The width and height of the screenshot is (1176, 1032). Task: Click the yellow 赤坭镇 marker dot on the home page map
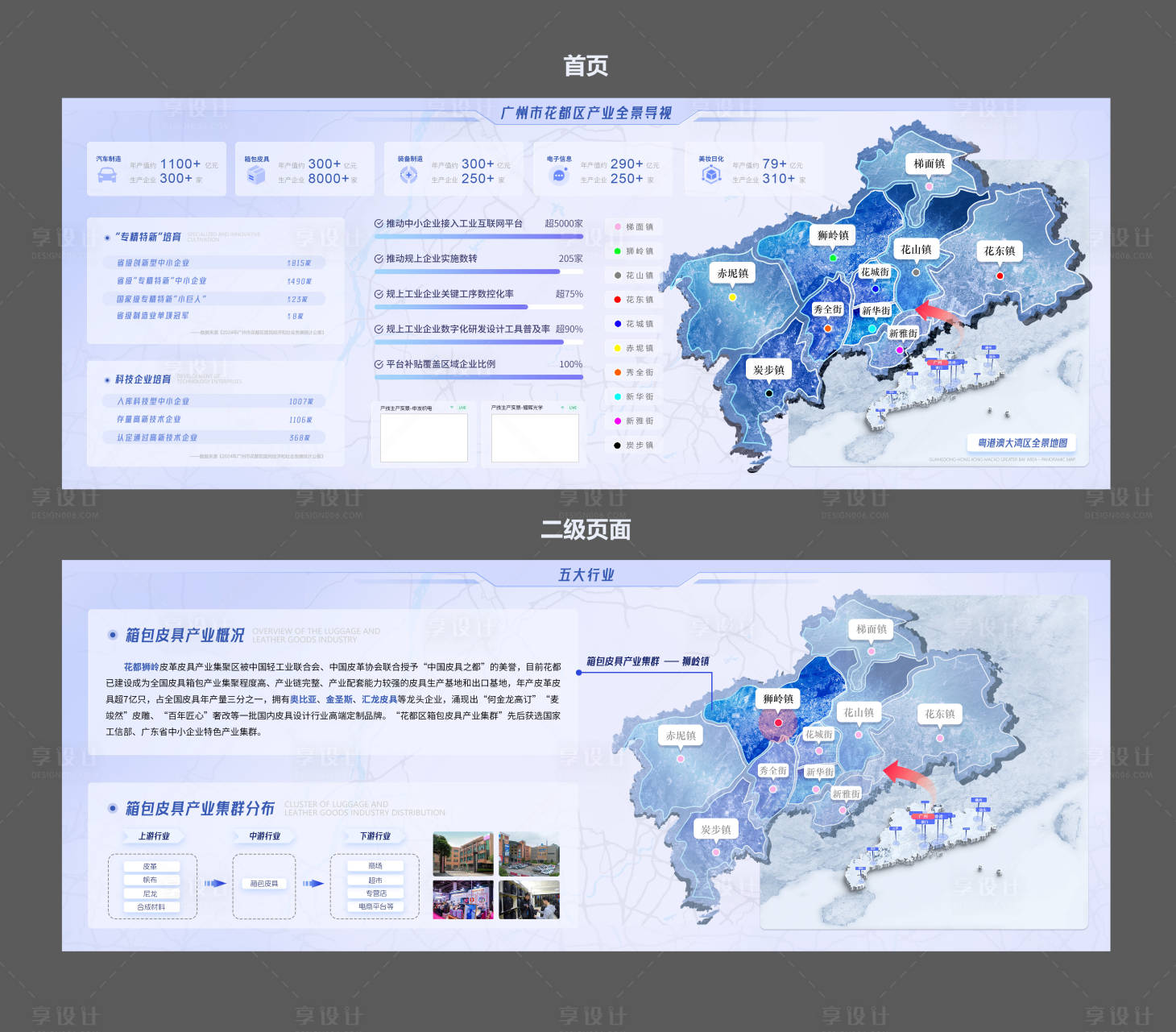732,297
